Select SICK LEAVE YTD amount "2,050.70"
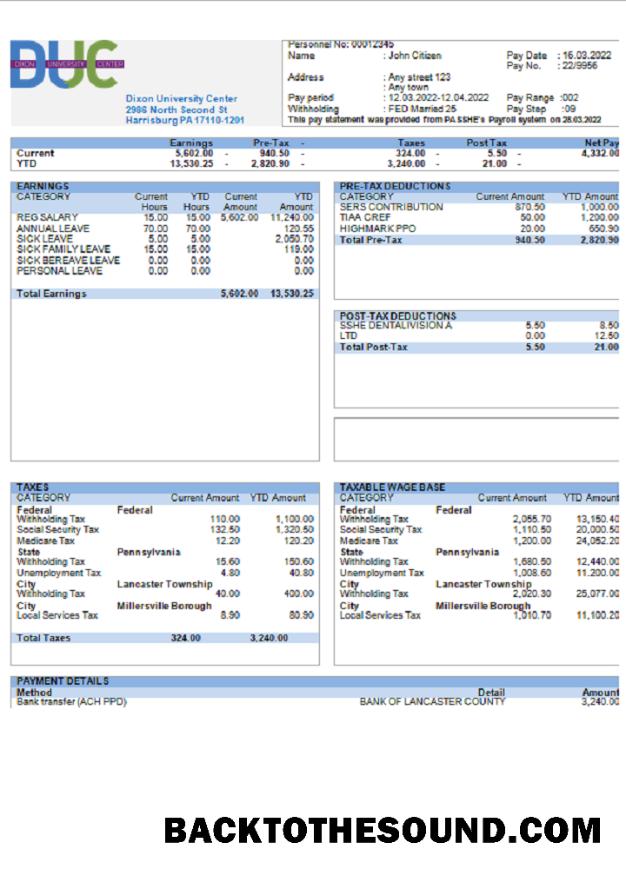Screen dimensions: 626x869 click(294, 239)
